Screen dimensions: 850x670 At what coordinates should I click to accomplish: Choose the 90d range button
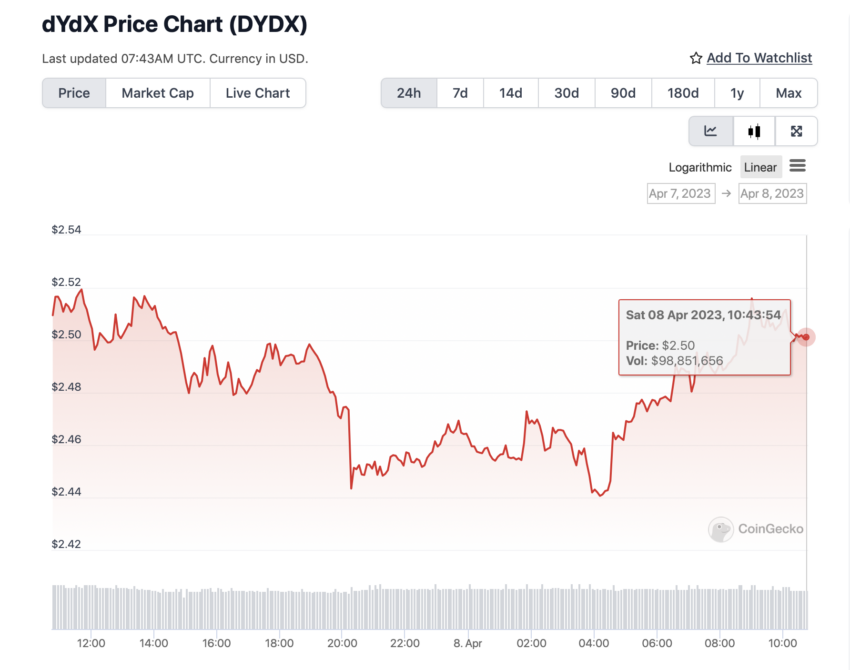coord(623,93)
